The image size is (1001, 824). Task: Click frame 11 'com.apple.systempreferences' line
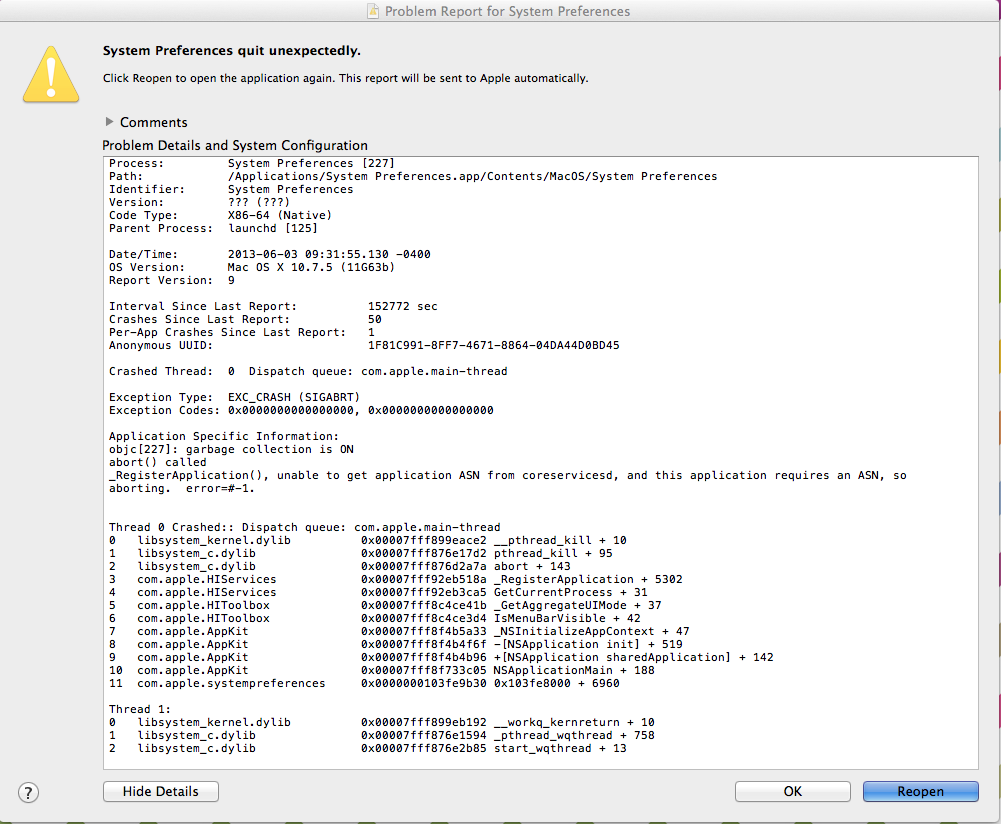coord(364,684)
